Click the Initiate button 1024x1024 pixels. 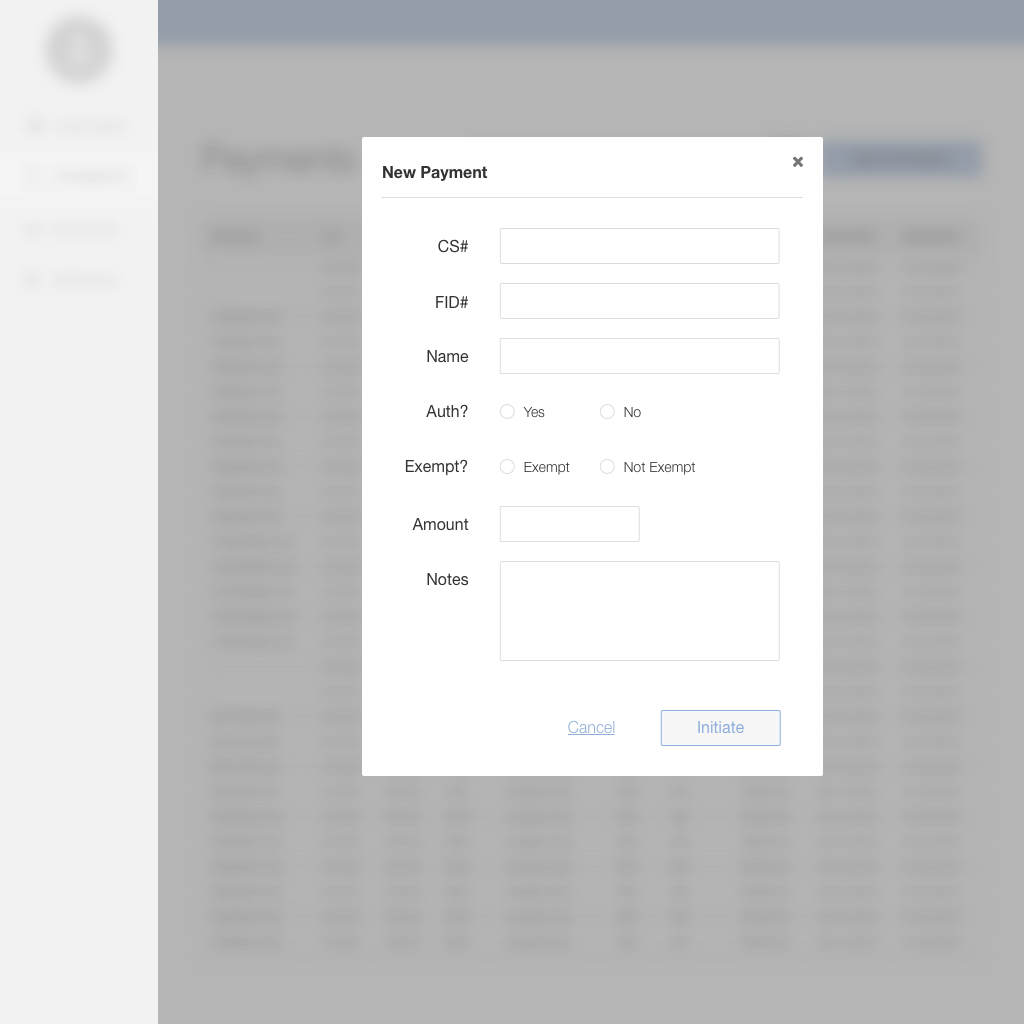point(720,728)
